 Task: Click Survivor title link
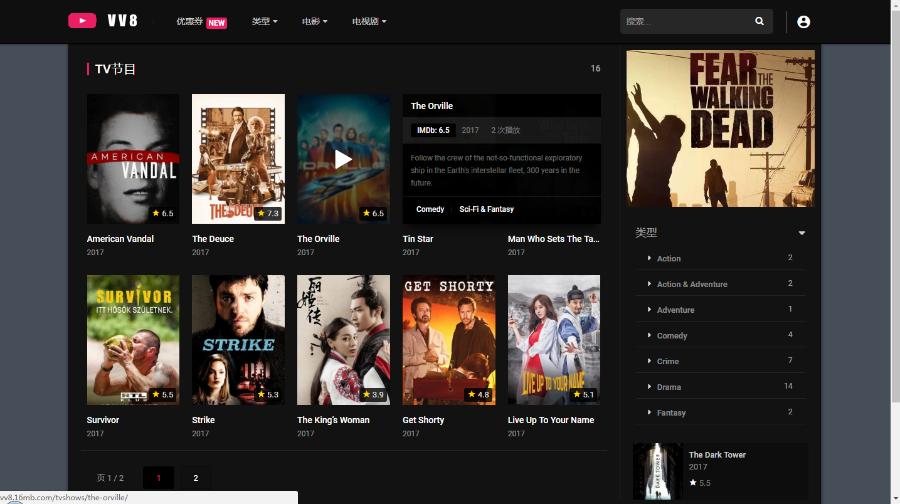click(x=103, y=420)
